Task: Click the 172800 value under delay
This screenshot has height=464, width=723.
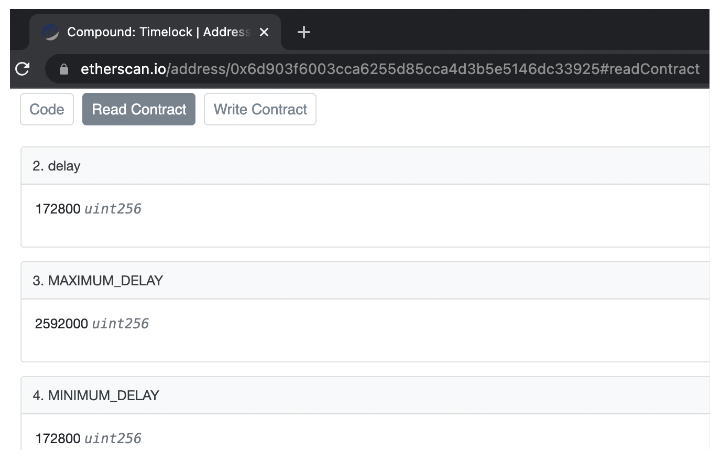Action: [x=57, y=209]
